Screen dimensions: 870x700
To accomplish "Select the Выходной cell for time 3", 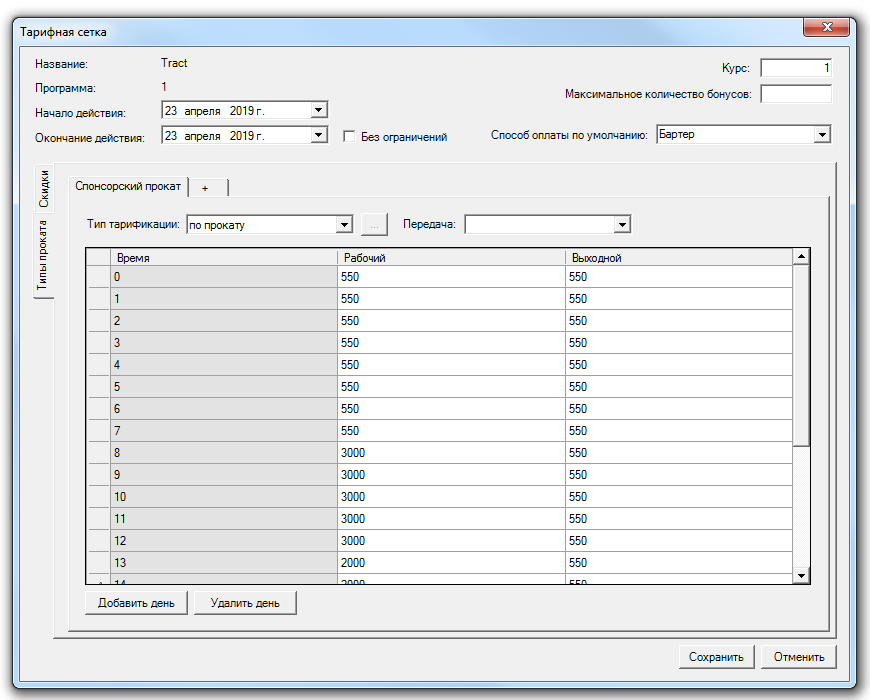I will [679, 343].
